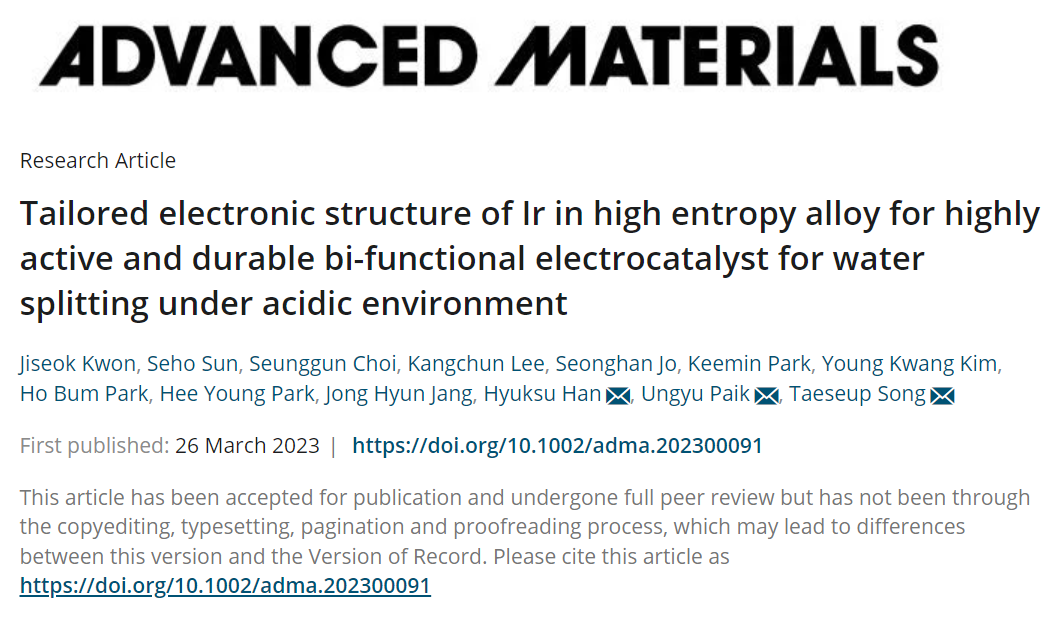Open Hyuksu Han author name link
Image resolution: width=1062 pixels, height=634 pixels.
pyautogui.click(x=543, y=394)
